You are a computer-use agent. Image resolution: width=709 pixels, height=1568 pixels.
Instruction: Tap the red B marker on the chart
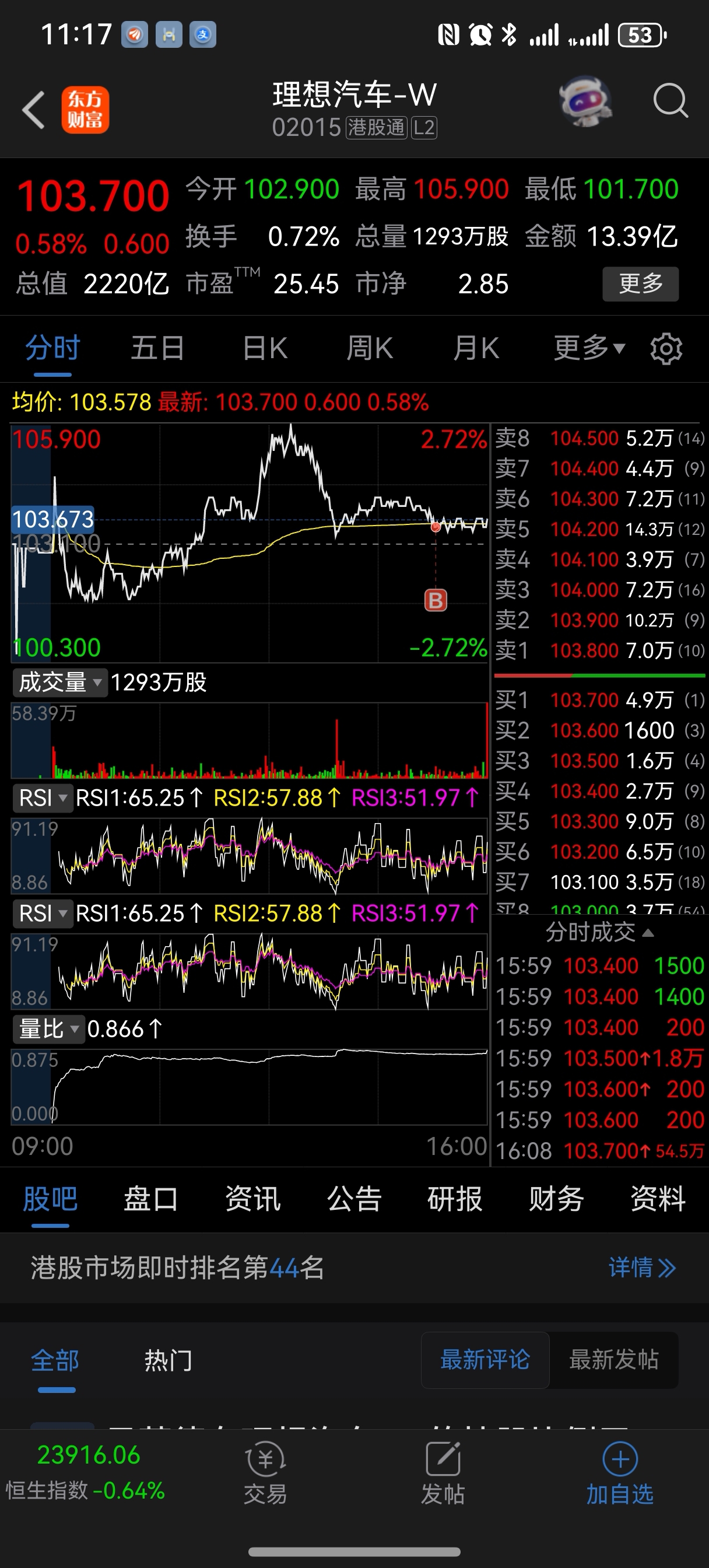[436, 600]
